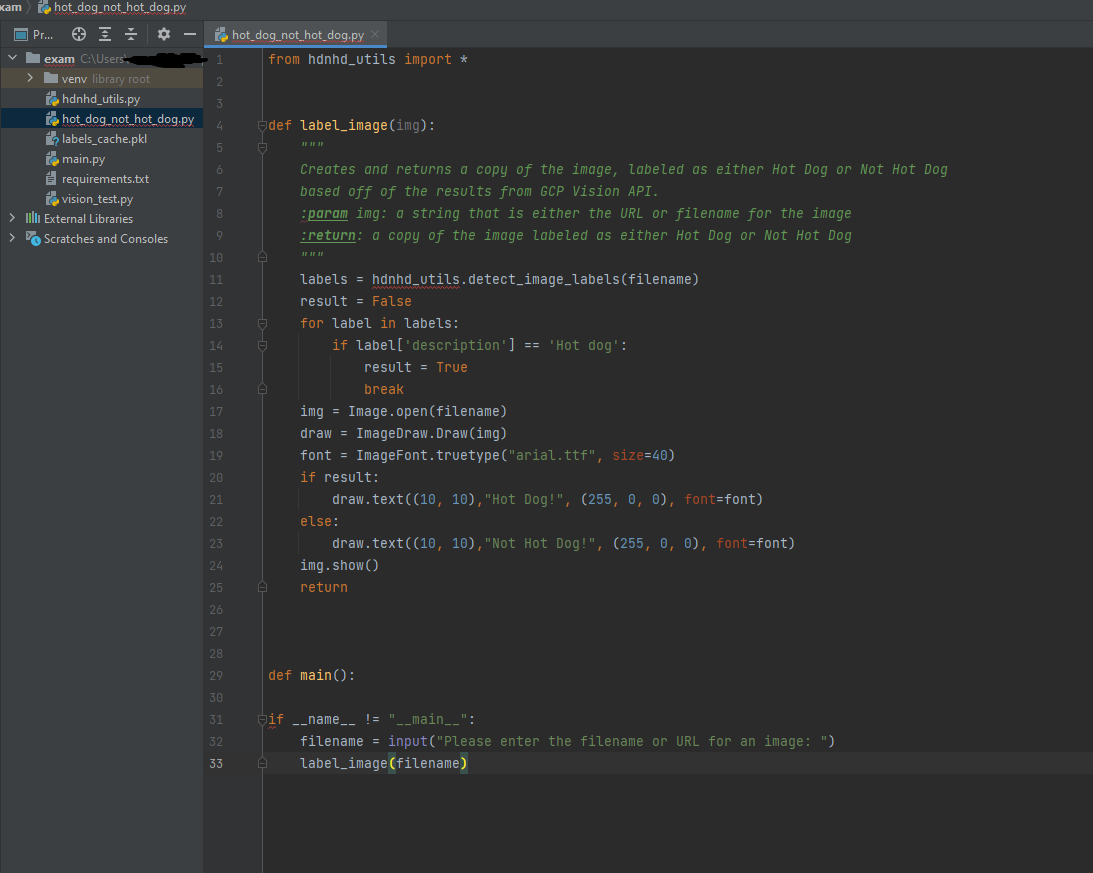Viewport: 1093px width, 873px height.
Task: Click the Select Opened File crosshair icon
Action: tap(79, 34)
